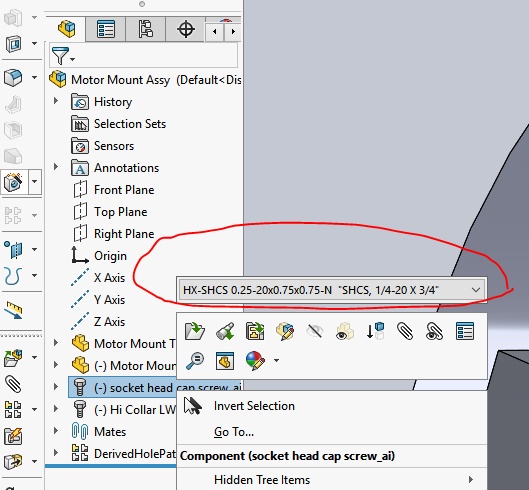Expand the Annotations folder
Viewport: 529px width, 490px height.
point(56,167)
